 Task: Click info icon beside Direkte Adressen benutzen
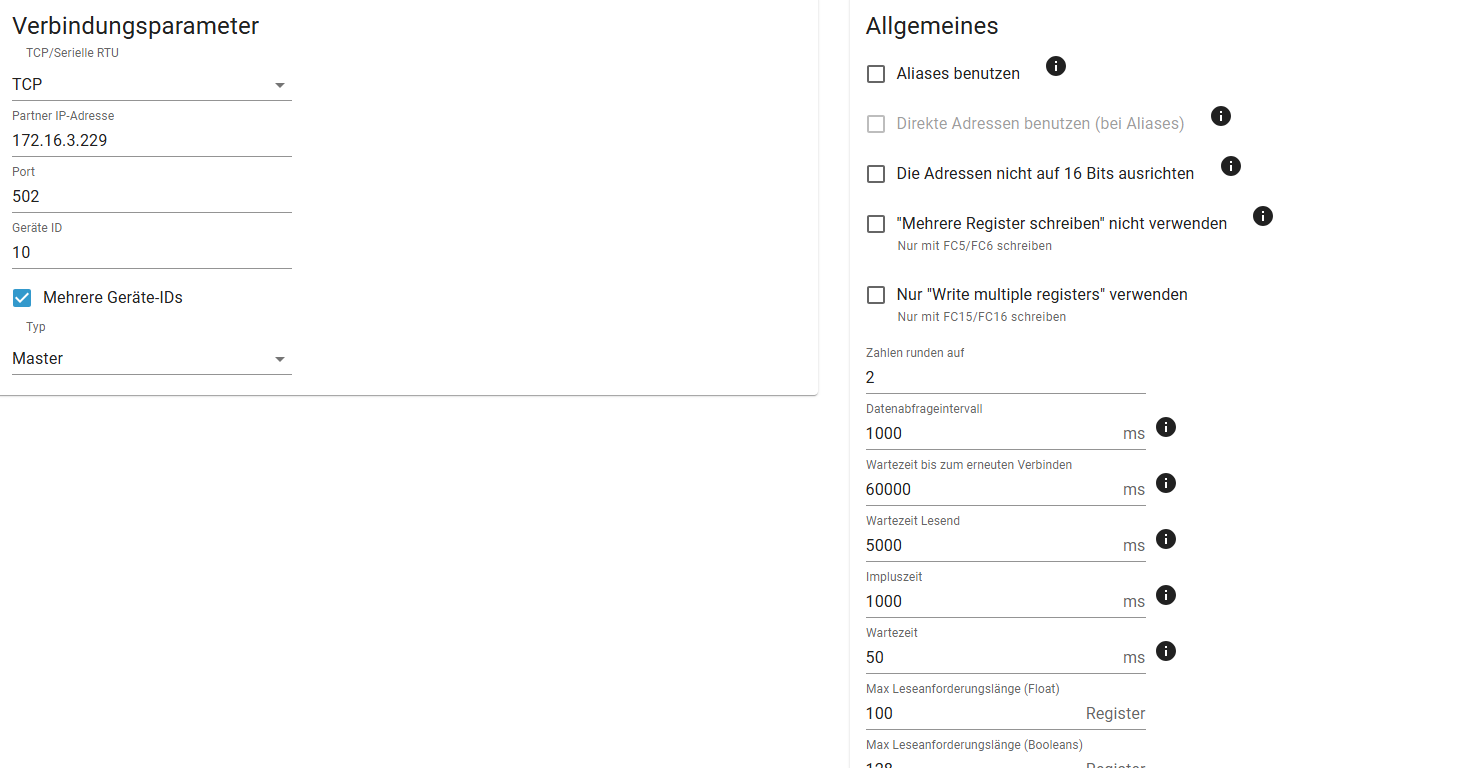[1220, 116]
